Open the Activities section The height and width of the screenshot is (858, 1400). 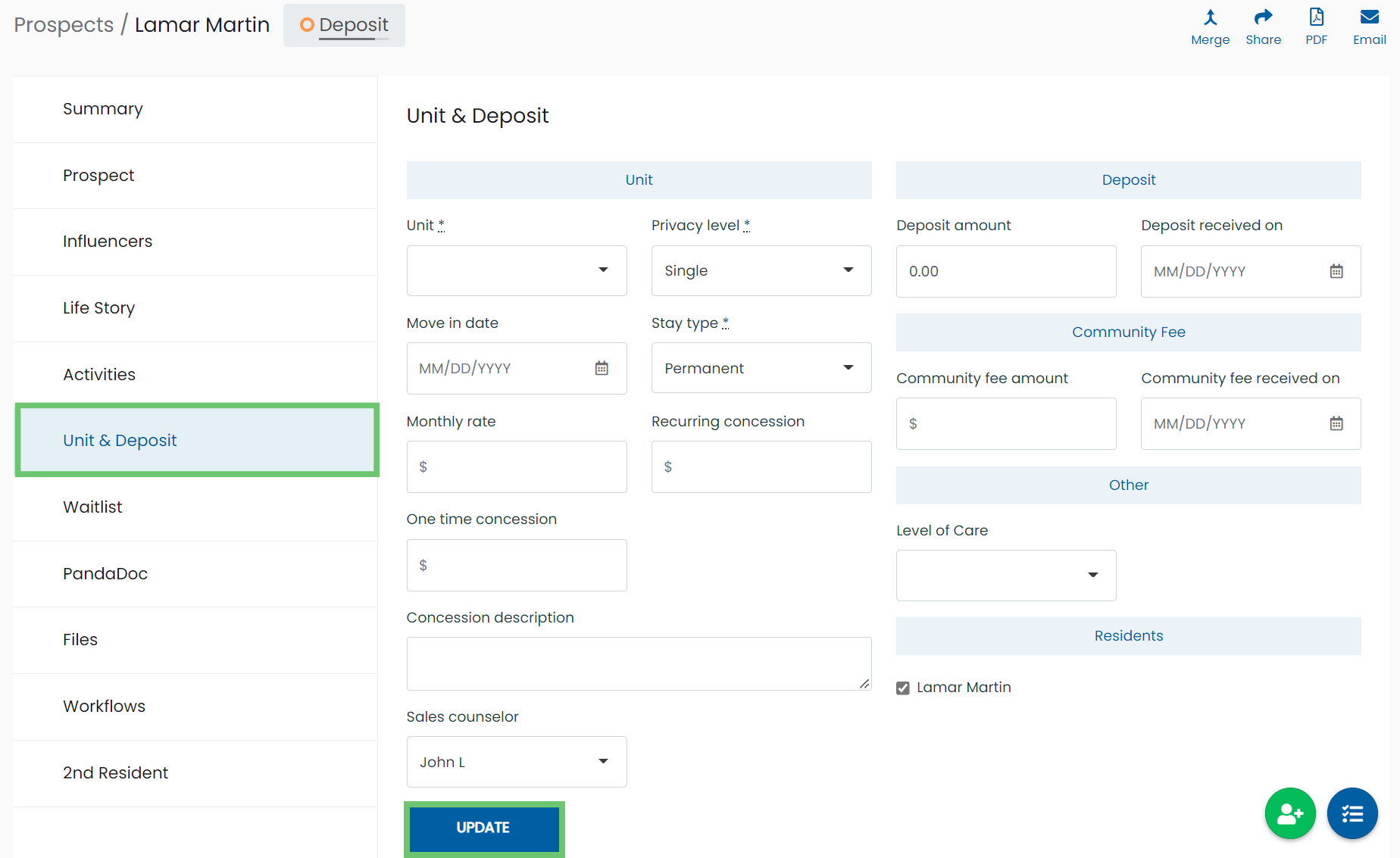195,375
